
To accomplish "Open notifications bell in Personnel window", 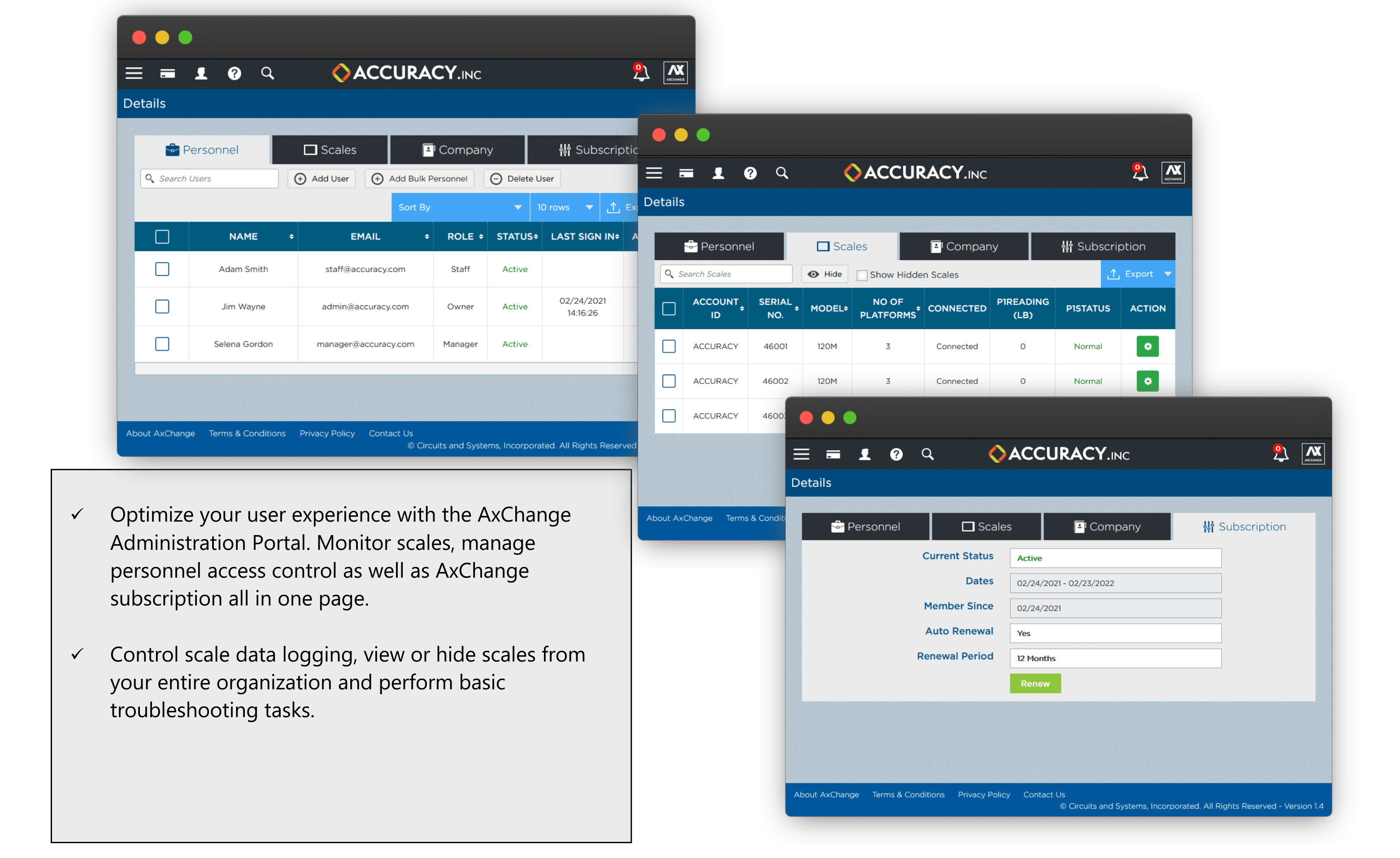I will [641, 73].
